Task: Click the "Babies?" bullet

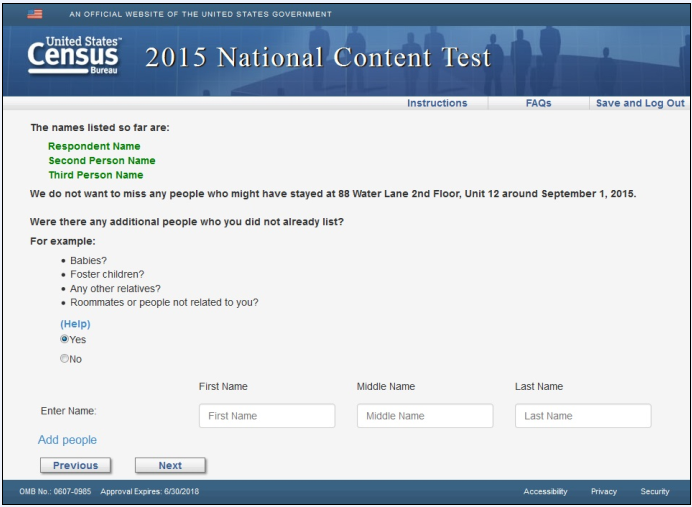Action: 88,260
